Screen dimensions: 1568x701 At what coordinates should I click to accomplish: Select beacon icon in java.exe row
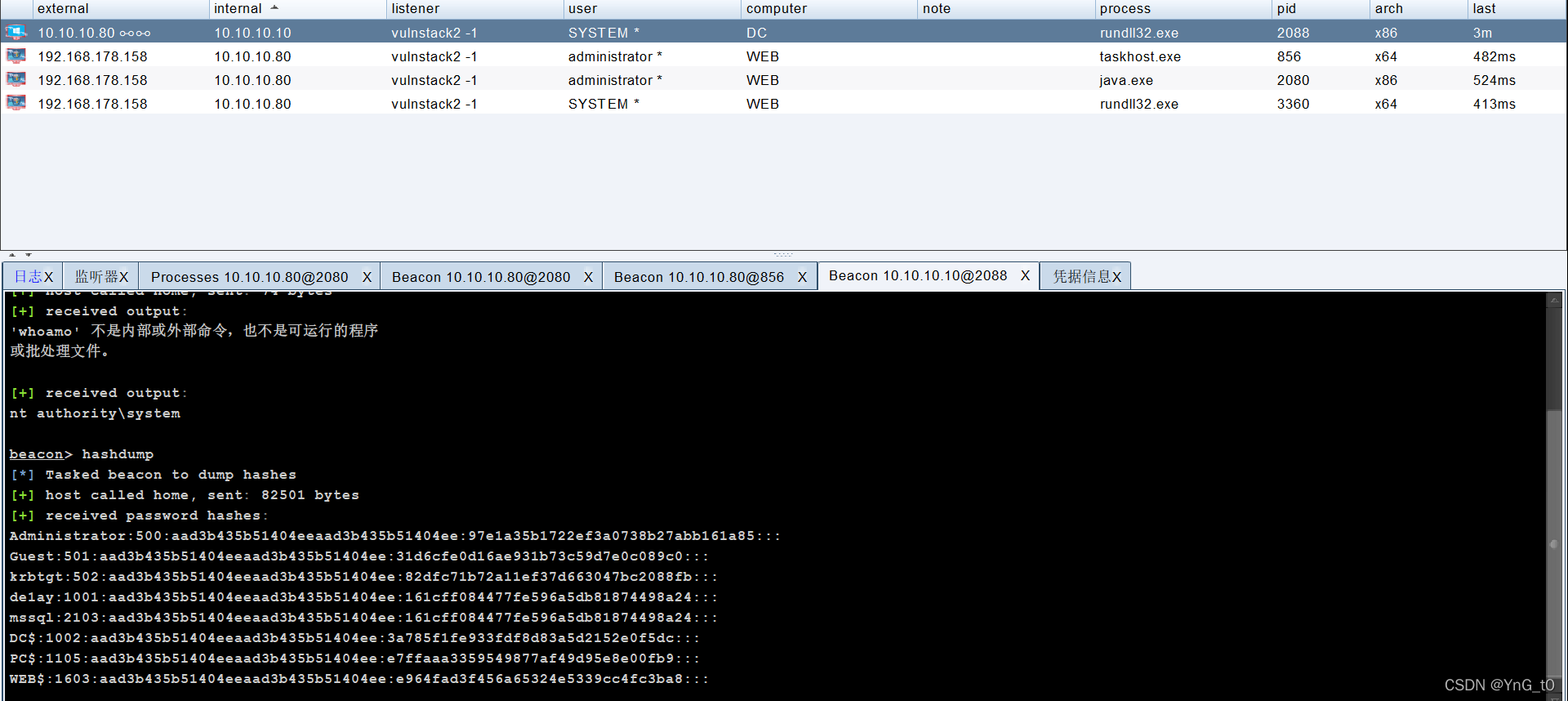tap(16, 80)
